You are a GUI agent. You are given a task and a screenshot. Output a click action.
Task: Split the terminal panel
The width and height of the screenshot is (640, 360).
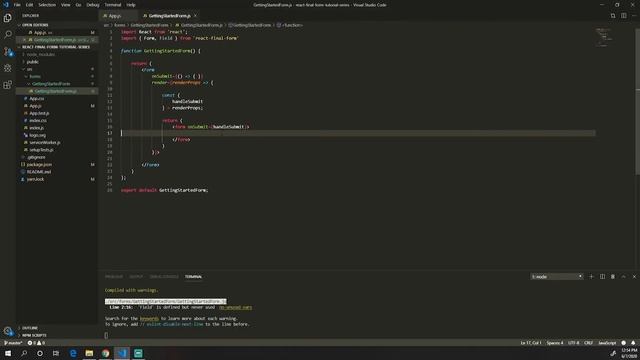click(x=602, y=277)
